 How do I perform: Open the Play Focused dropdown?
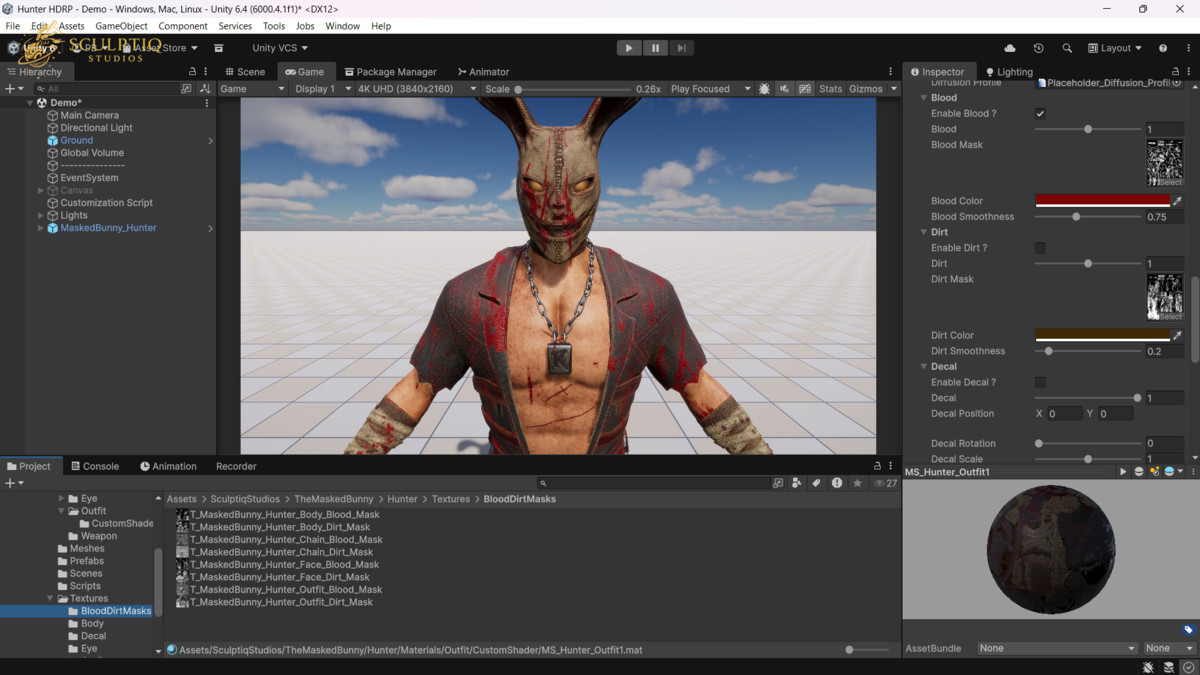coord(710,89)
